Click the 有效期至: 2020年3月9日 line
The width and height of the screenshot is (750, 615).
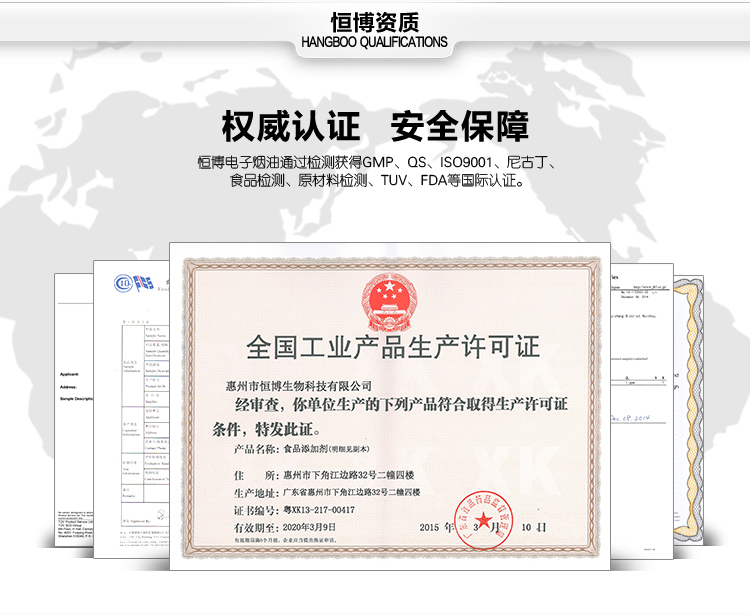(x=285, y=527)
